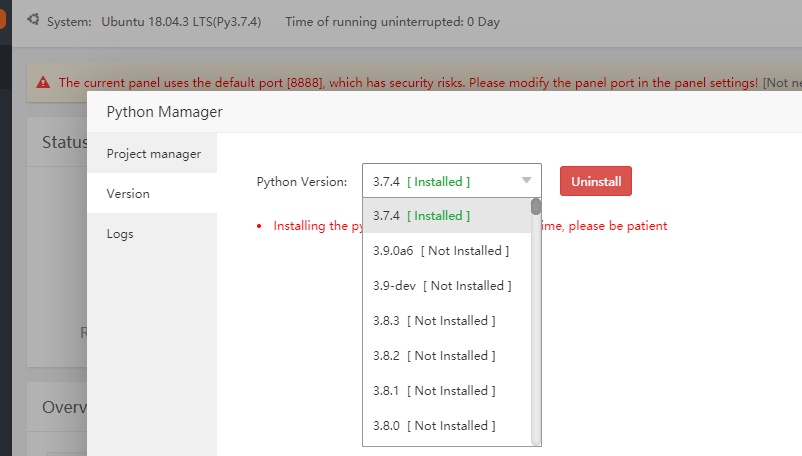The image size is (802, 456).
Task: Click the [Not ne... link in warning banner
Action: click(781, 82)
